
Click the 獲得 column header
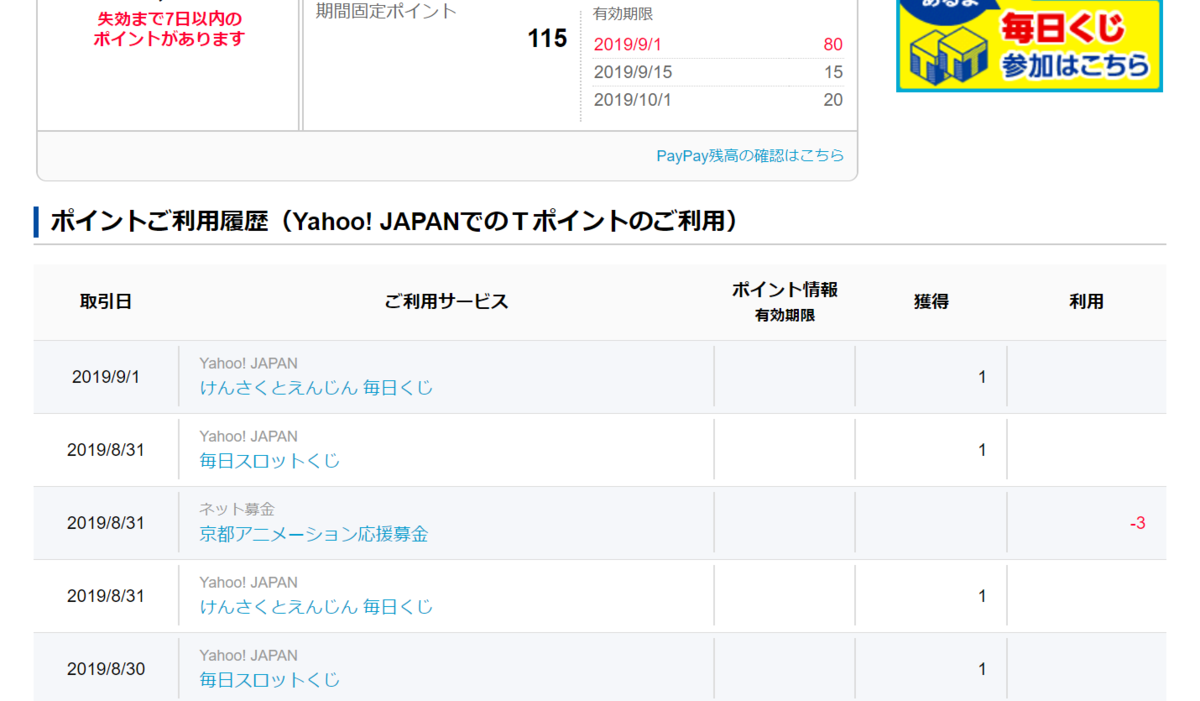tap(931, 302)
